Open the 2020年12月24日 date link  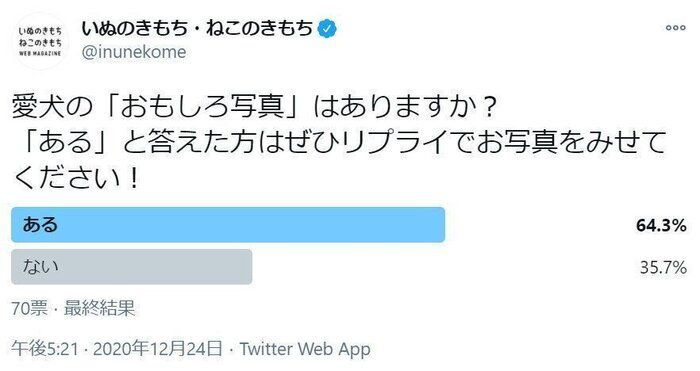[158, 349]
